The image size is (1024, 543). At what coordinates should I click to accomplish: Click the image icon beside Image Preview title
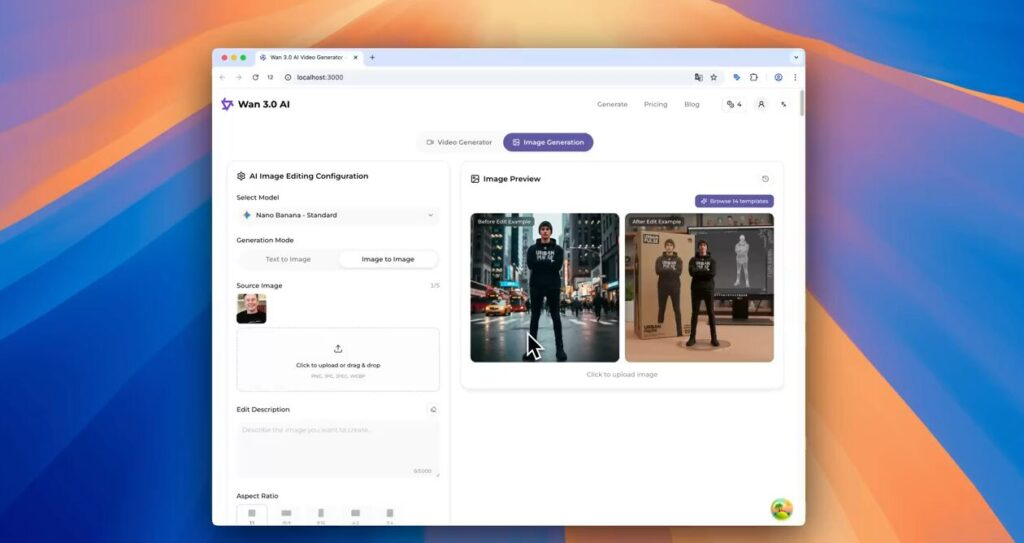click(x=475, y=179)
